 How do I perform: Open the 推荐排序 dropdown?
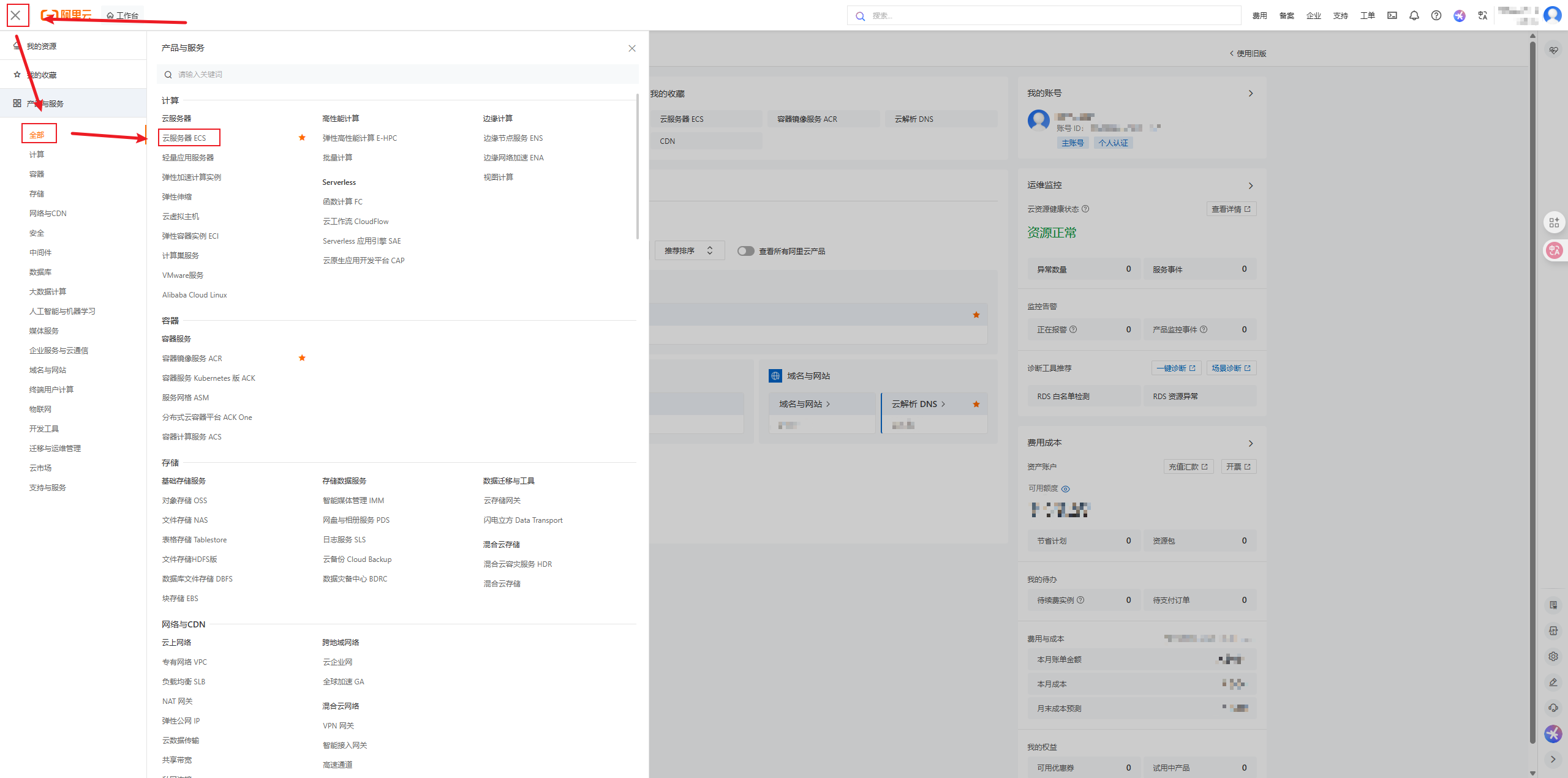click(x=688, y=251)
